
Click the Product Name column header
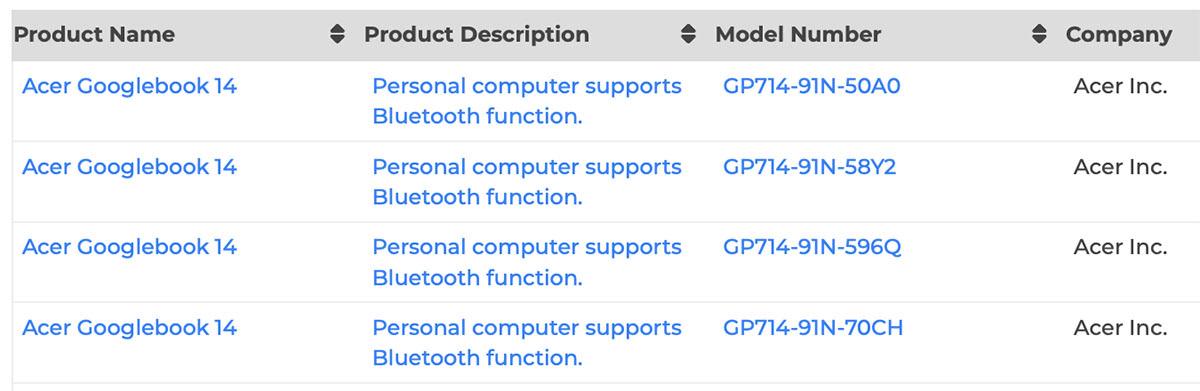pyautogui.click(x=94, y=35)
